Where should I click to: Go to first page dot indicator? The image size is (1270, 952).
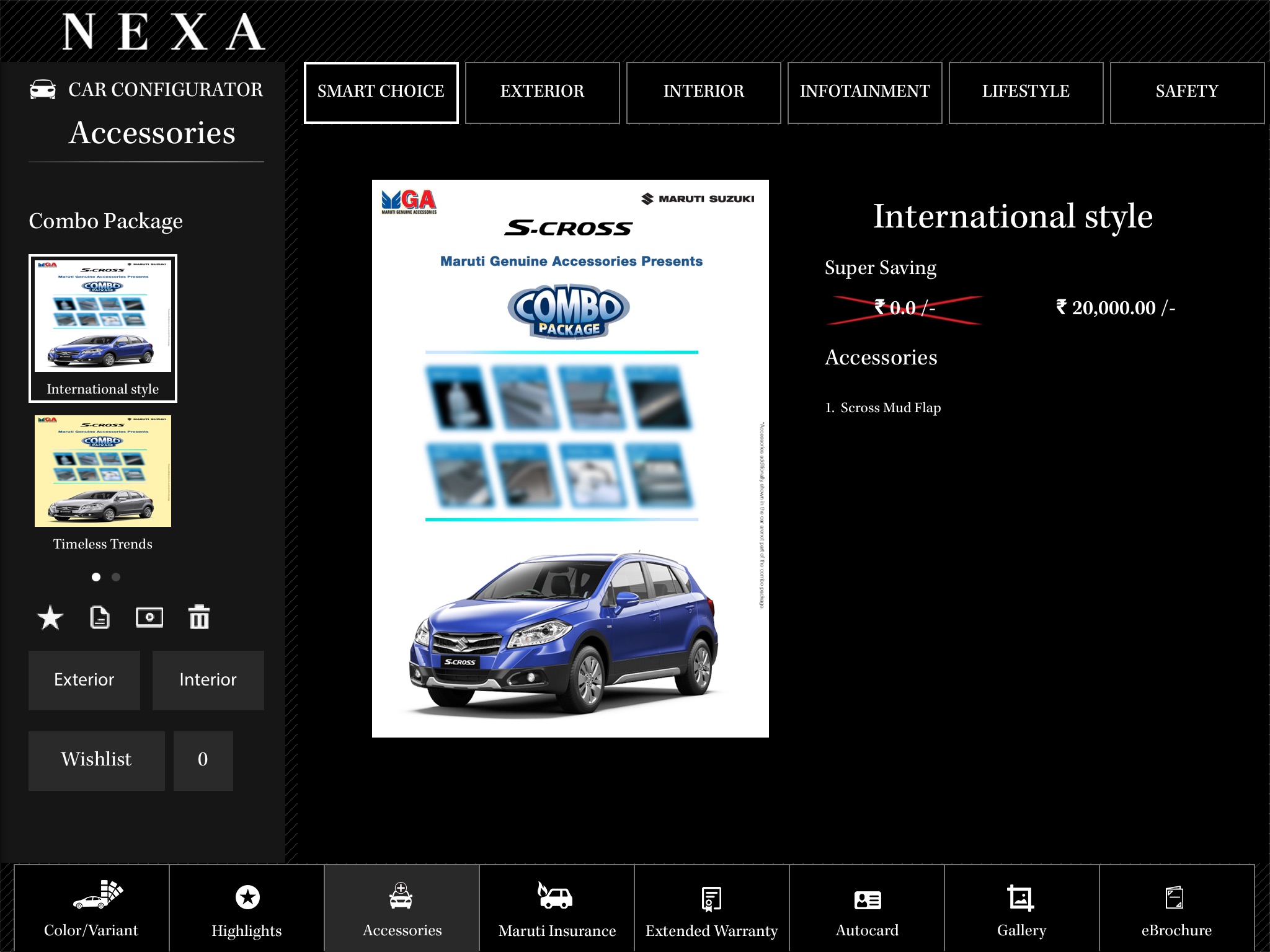pos(96,577)
